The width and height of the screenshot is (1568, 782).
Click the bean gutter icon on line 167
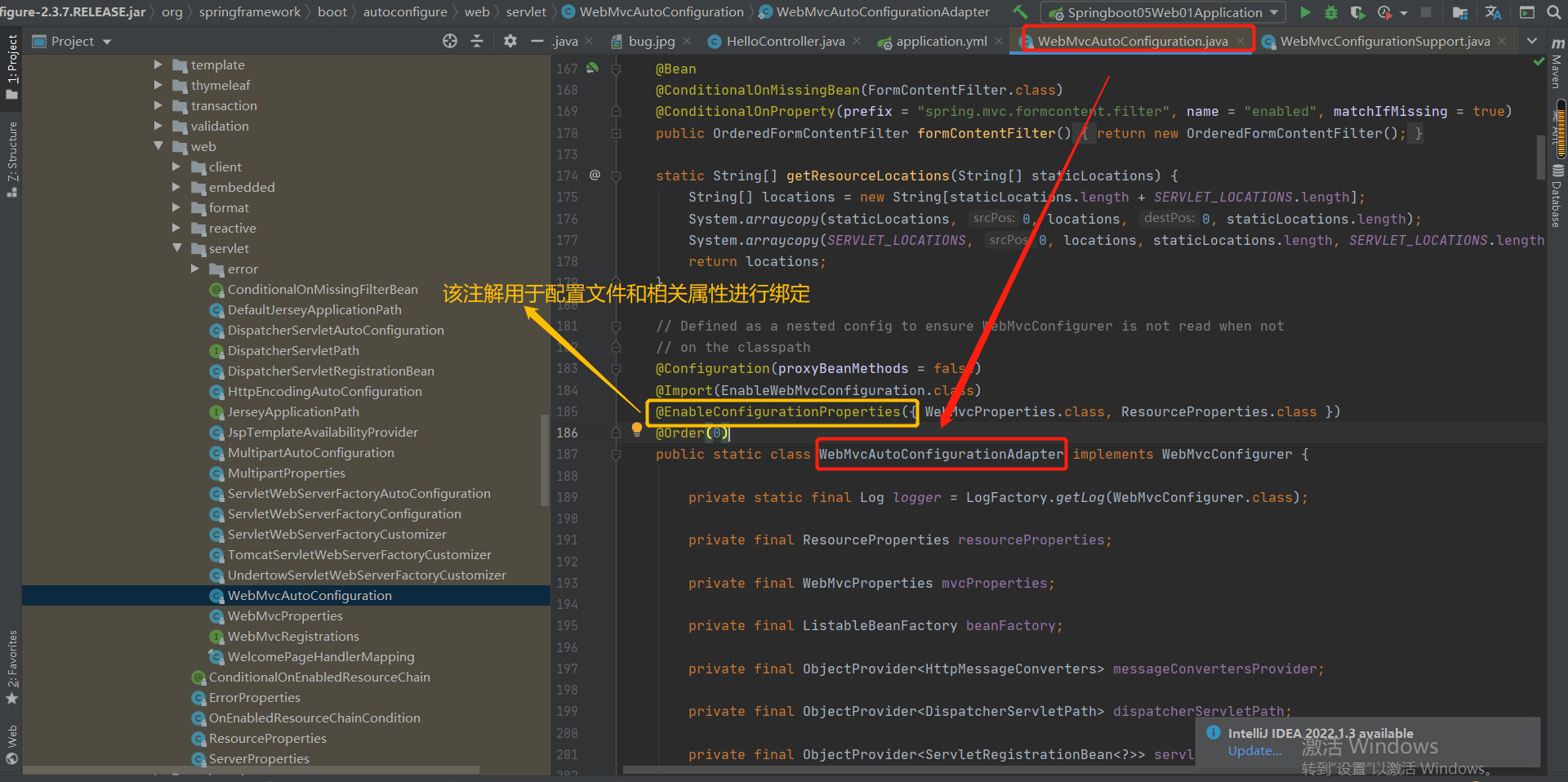point(593,69)
